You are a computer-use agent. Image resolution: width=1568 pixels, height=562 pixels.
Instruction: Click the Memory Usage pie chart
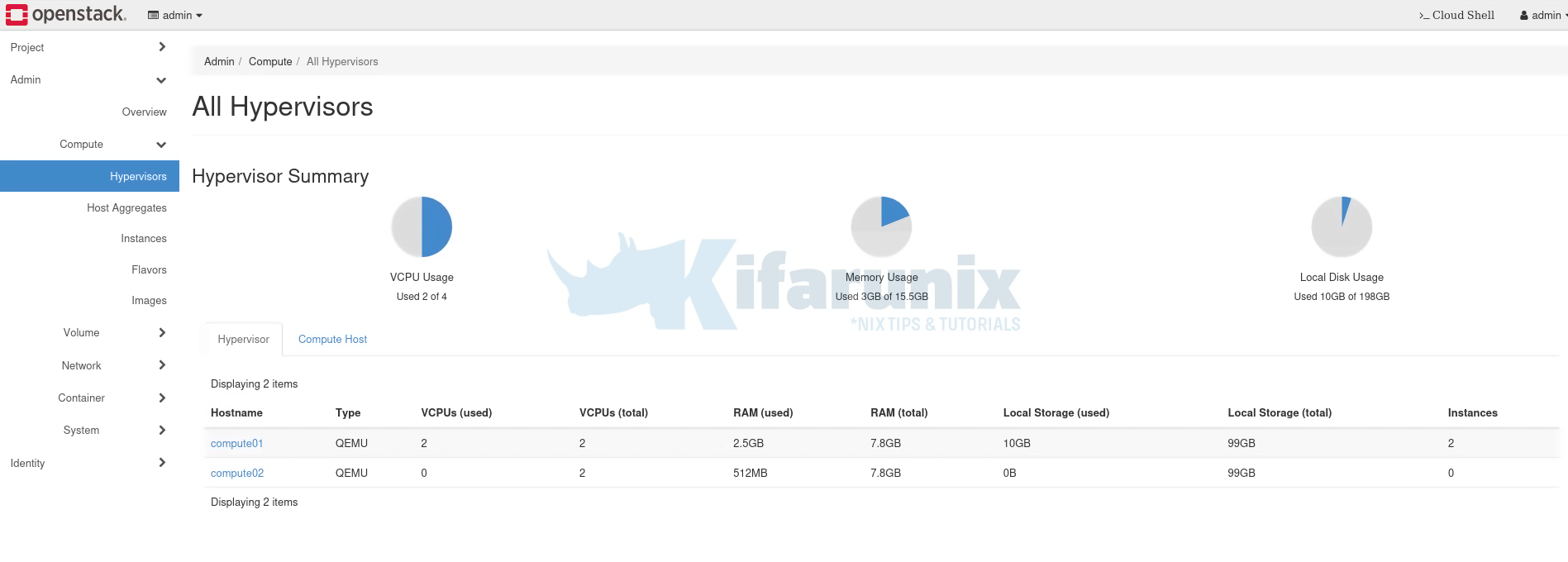point(881,226)
